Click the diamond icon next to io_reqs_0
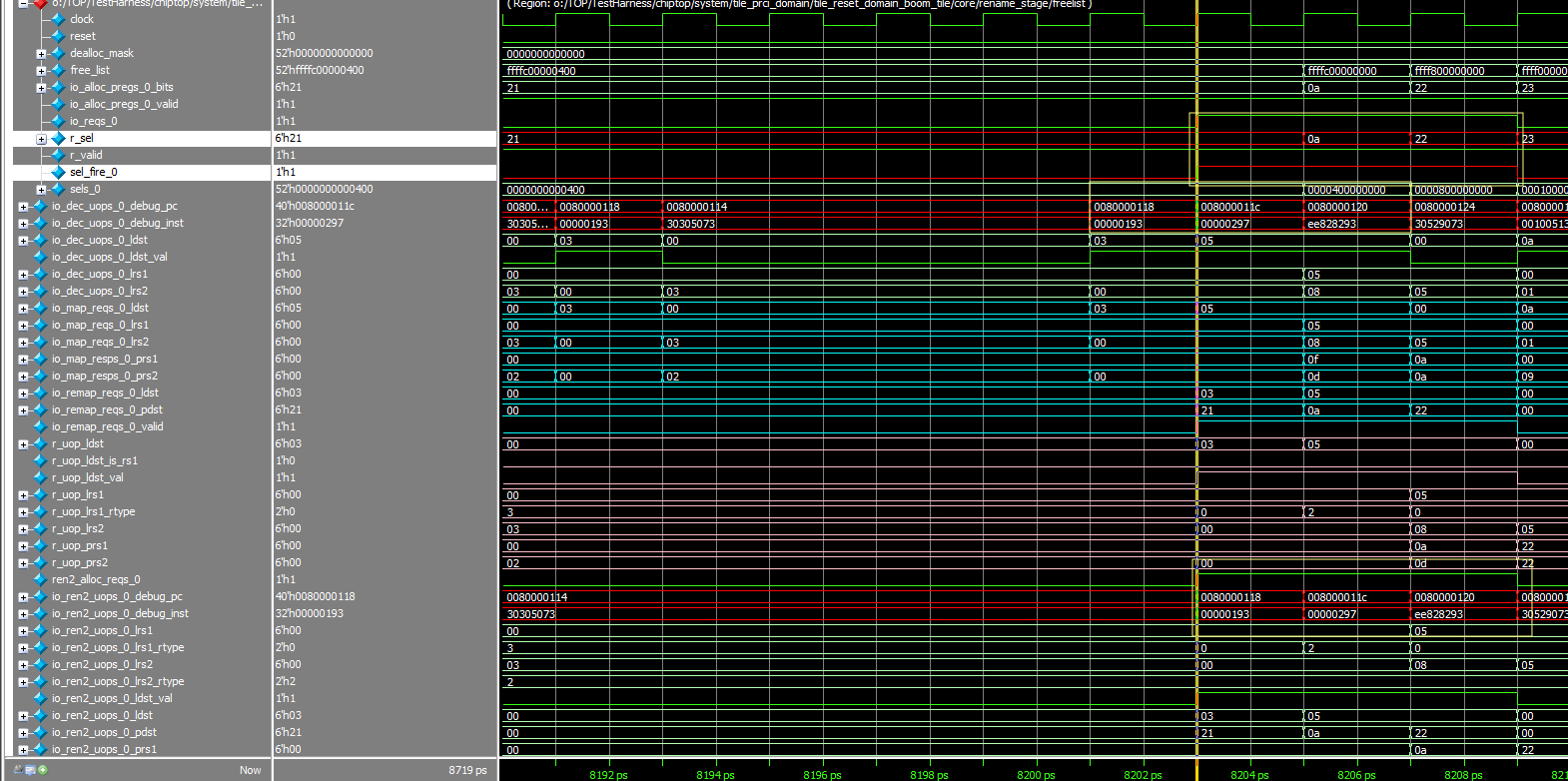Viewport: 1568px width, 781px height. click(58, 121)
